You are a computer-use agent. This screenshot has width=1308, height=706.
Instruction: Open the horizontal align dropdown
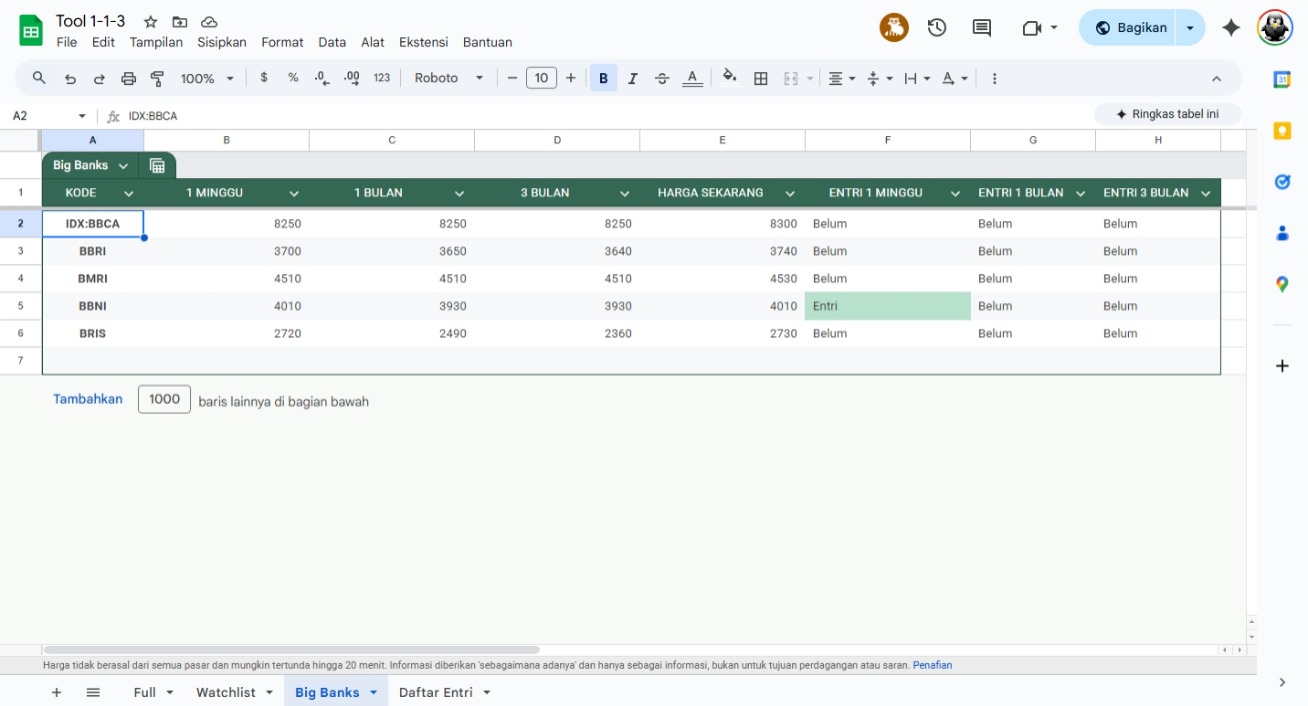[842, 78]
